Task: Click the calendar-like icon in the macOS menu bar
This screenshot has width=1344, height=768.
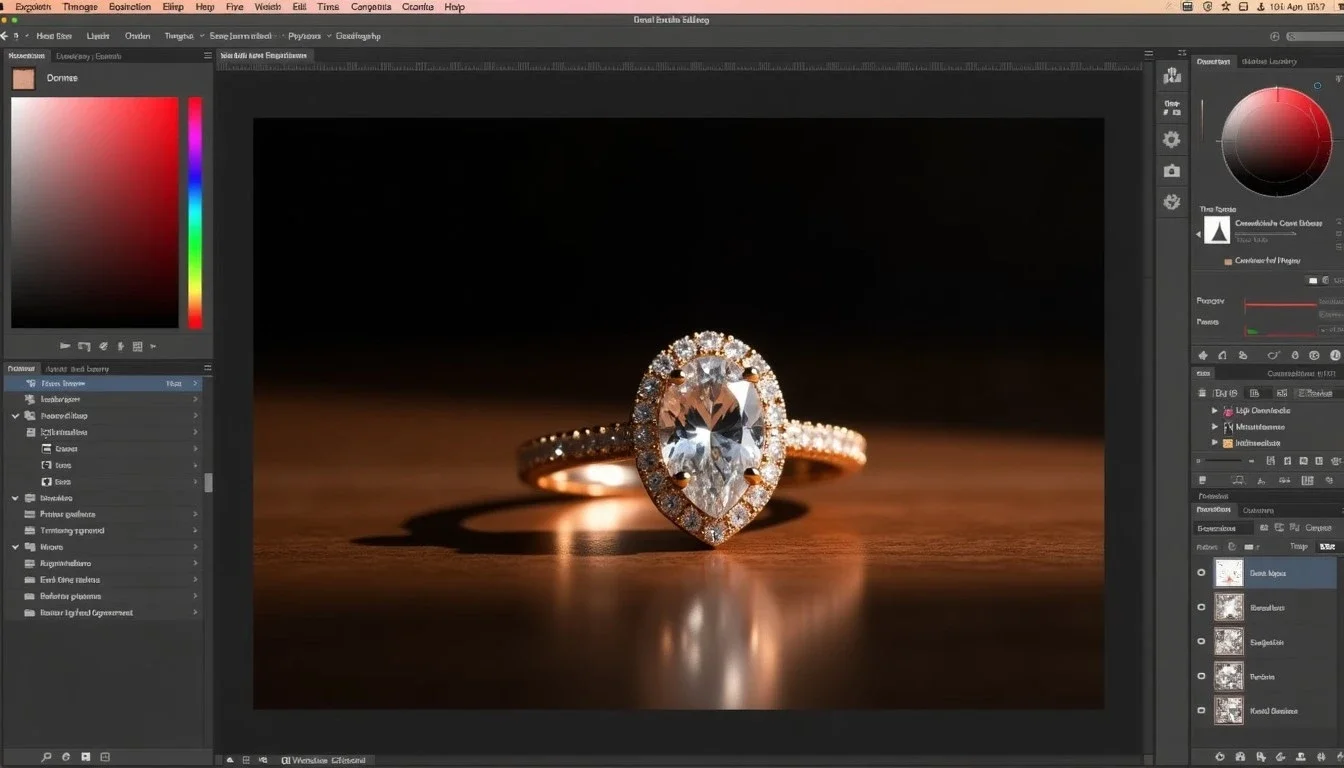Action: [1187, 6]
